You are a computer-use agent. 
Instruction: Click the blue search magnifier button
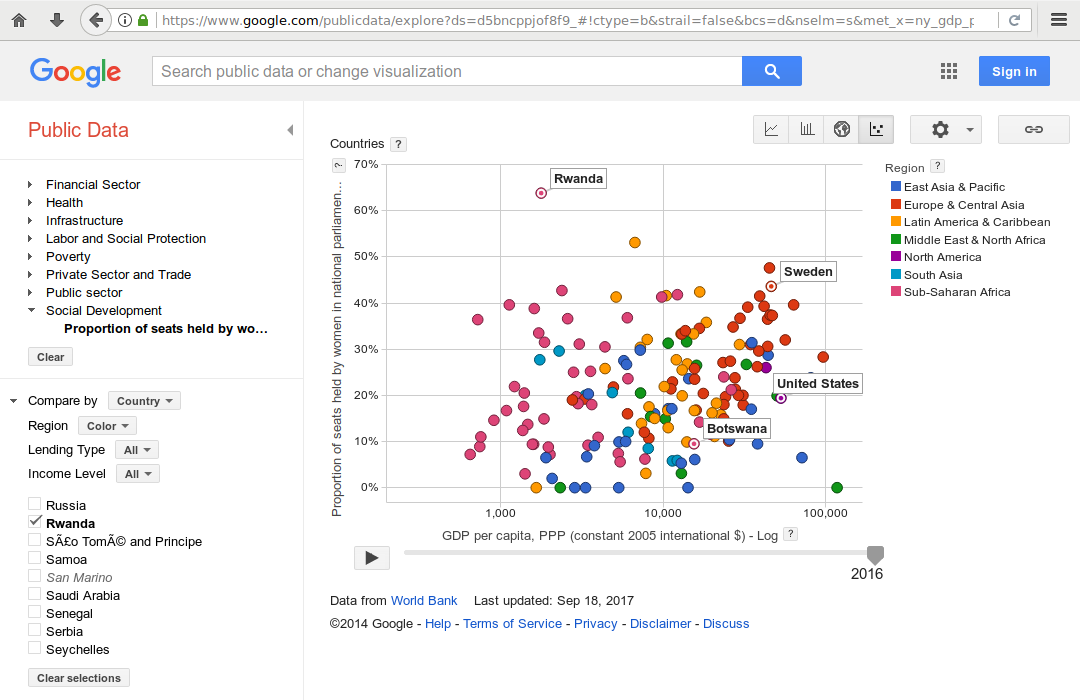click(x=771, y=71)
